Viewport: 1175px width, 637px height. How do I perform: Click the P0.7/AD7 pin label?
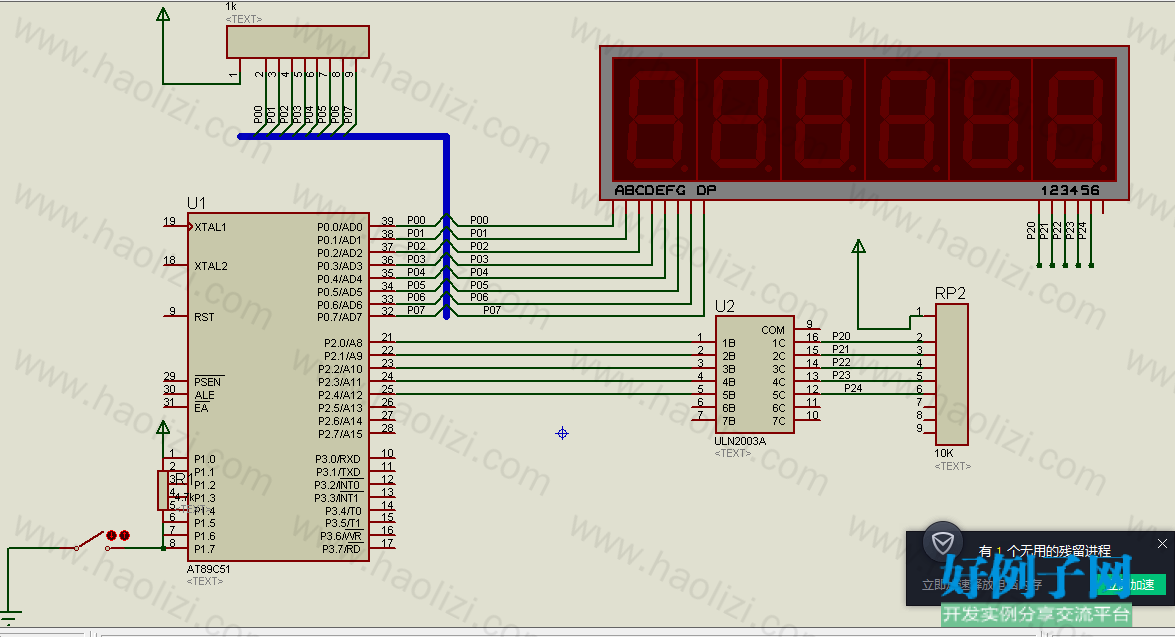[339, 317]
